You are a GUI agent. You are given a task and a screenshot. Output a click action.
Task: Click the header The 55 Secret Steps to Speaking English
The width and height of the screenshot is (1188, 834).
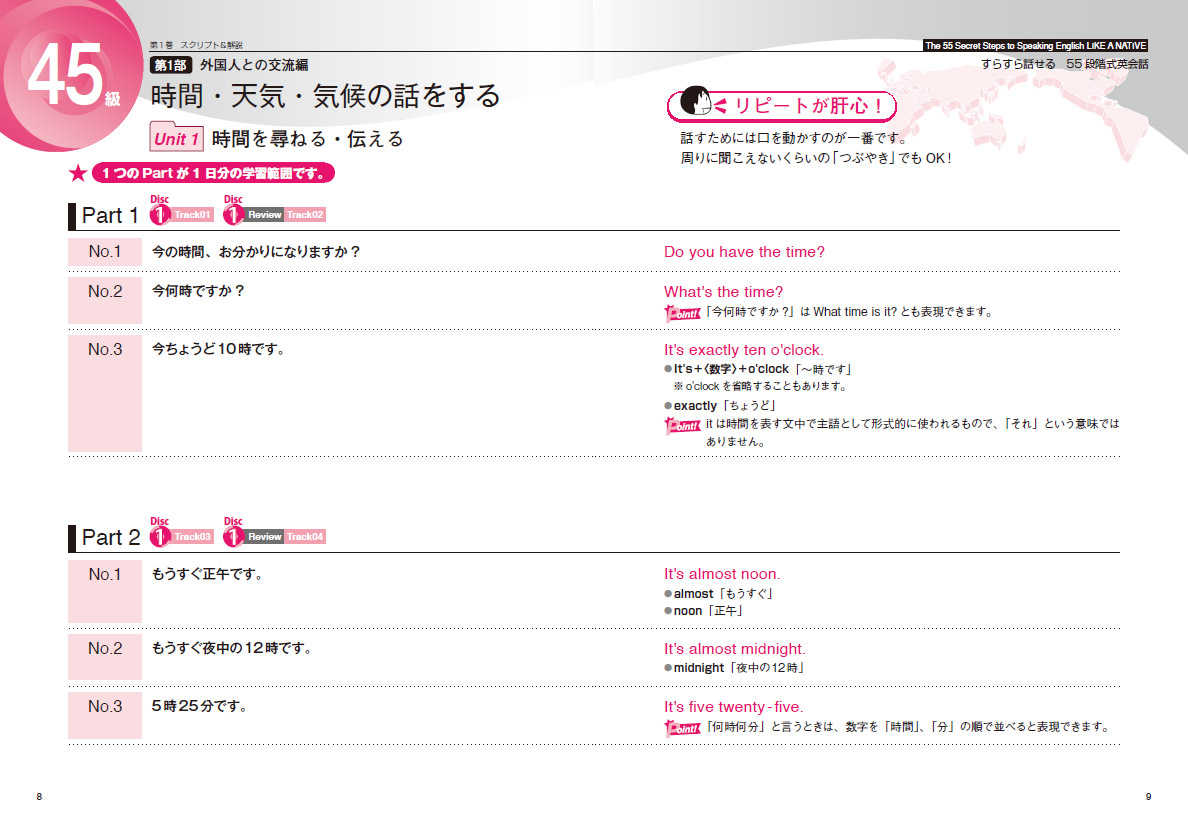point(1036,45)
